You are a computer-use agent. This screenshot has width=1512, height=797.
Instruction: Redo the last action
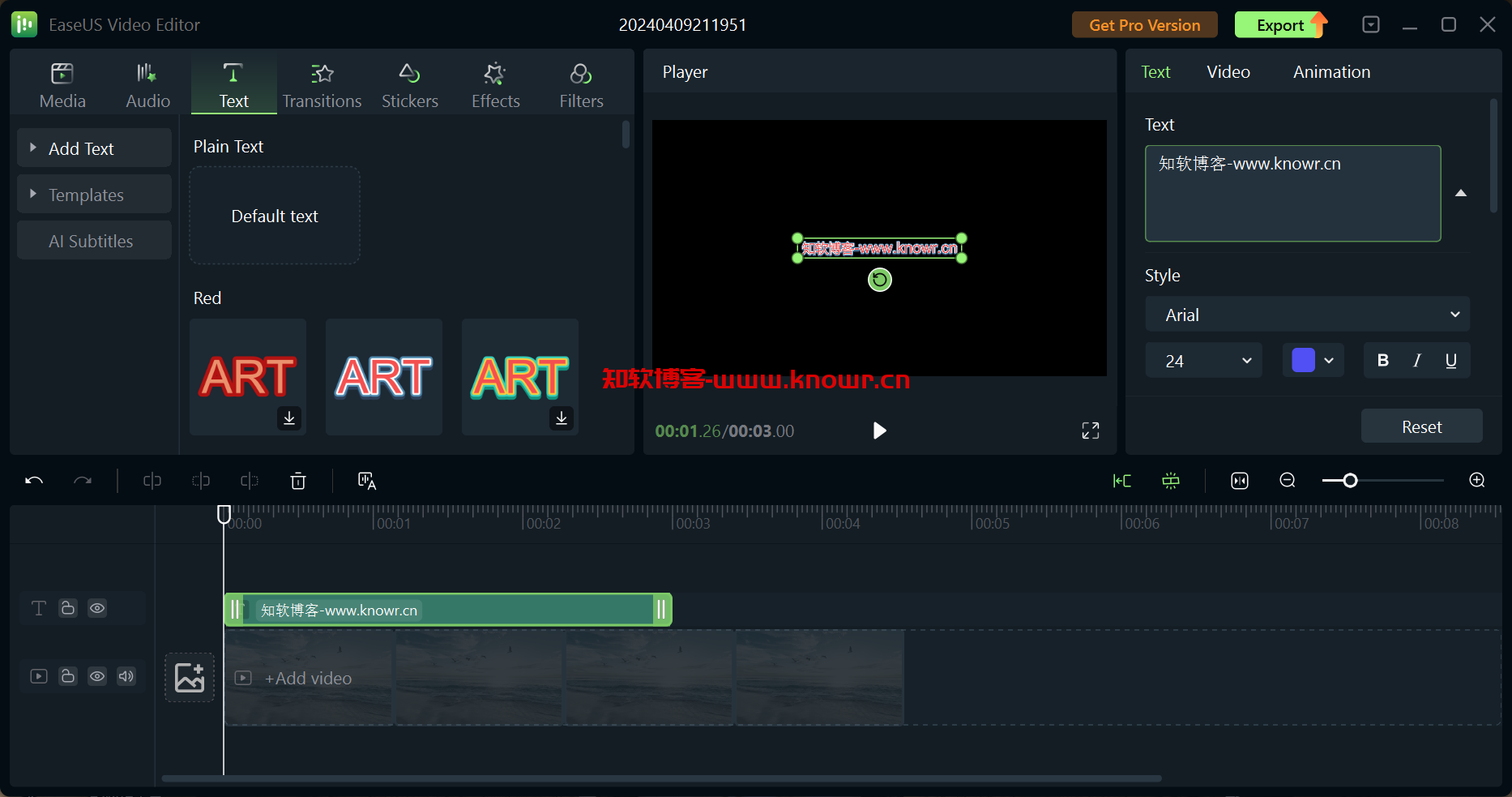click(83, 481)
